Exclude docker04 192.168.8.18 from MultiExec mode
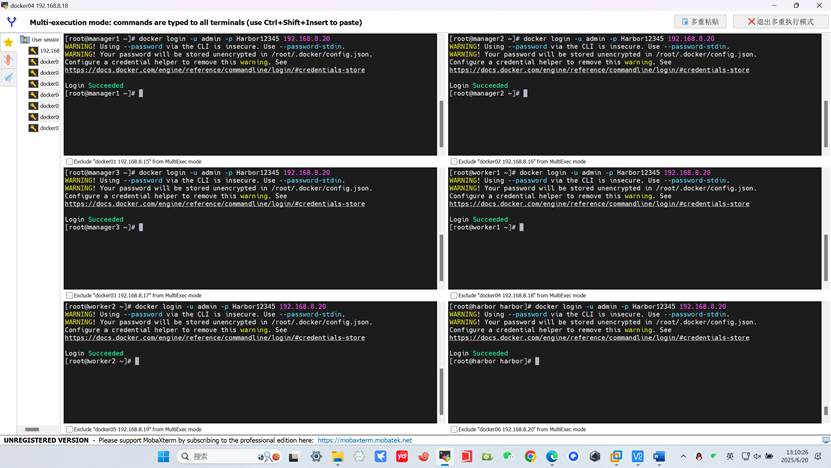Screen dimensions: 831x468 453,295
